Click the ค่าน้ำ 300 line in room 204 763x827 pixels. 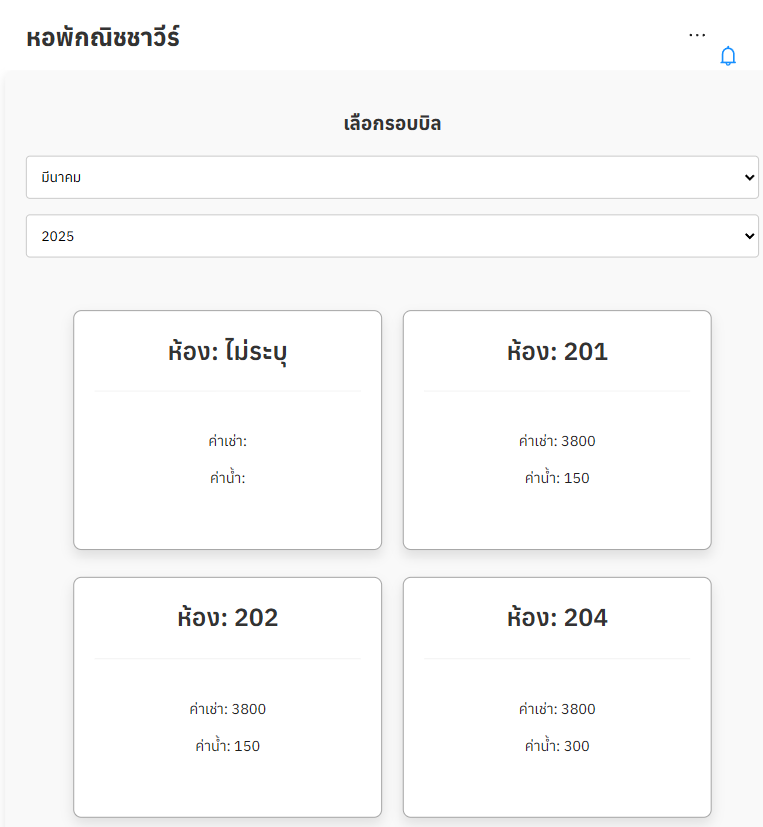pyautogui.click(x=557, y=746)
